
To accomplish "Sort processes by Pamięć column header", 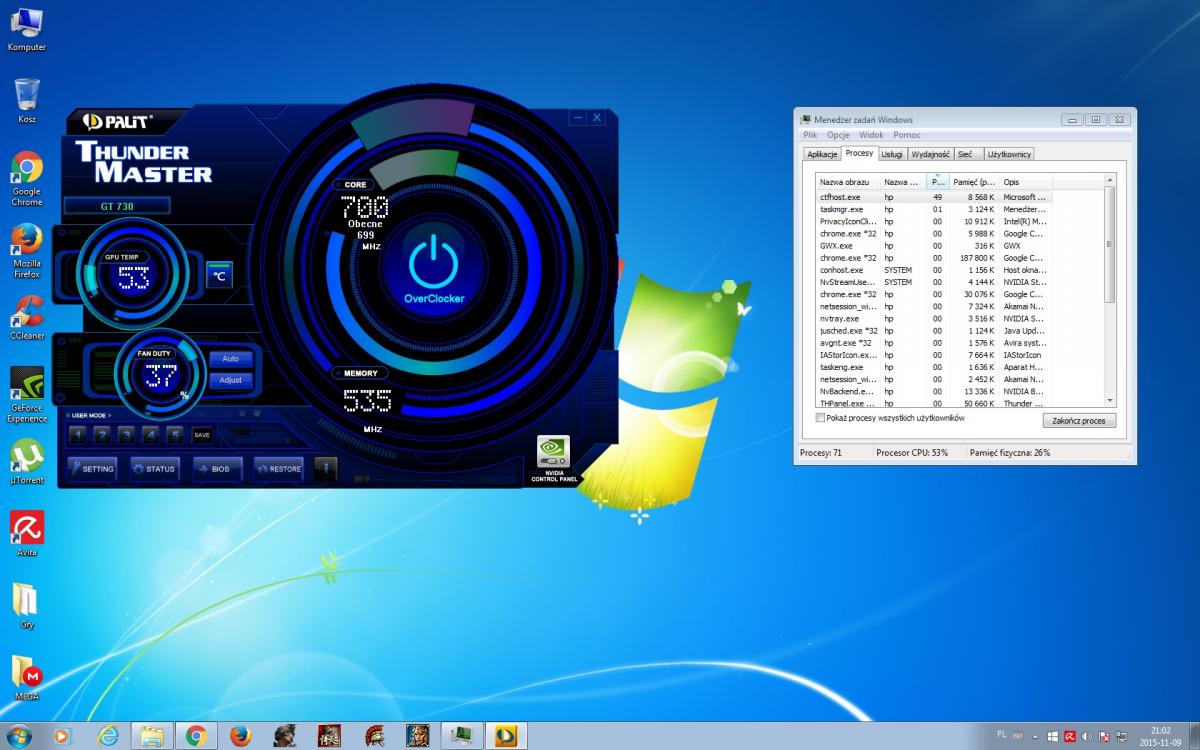I will click(974, 182).
